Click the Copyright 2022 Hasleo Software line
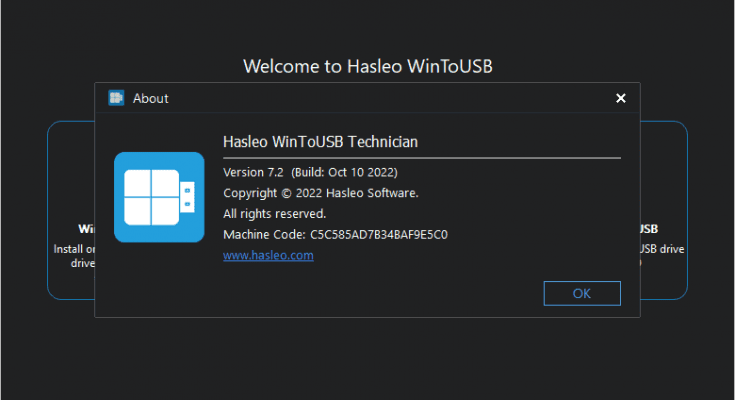 click(x=320, y=193)
